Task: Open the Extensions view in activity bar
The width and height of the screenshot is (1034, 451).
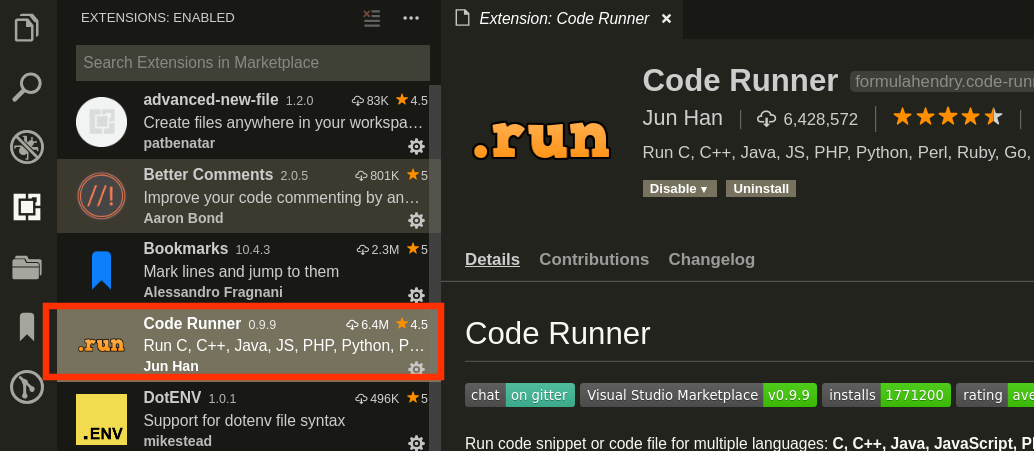Action: click(x=27, y=207)
